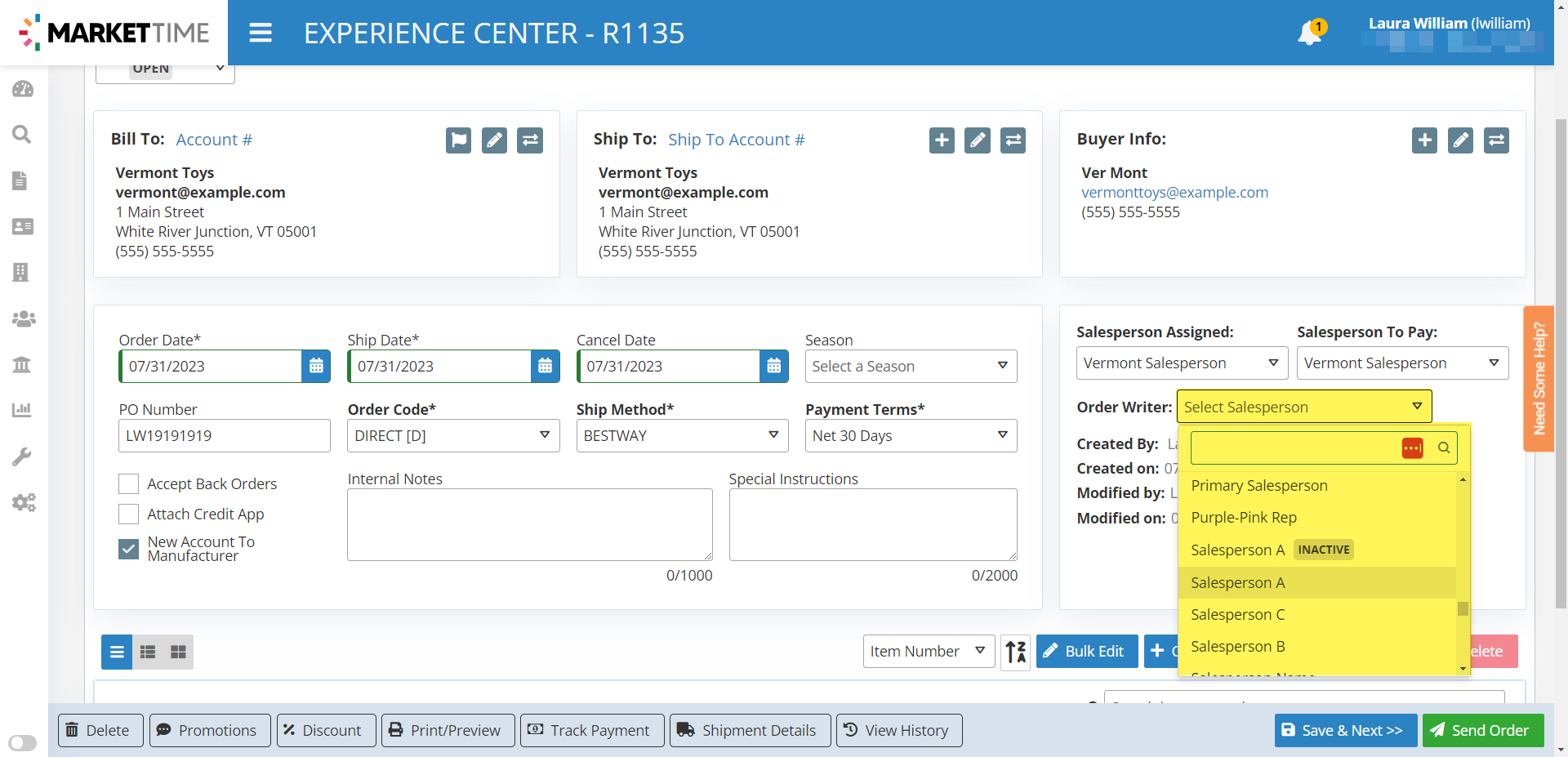Image resolution: width=1568 pixels, height=757 pixels.
Task: Expand the Season dropdown
Action: [x=910, y=367]
